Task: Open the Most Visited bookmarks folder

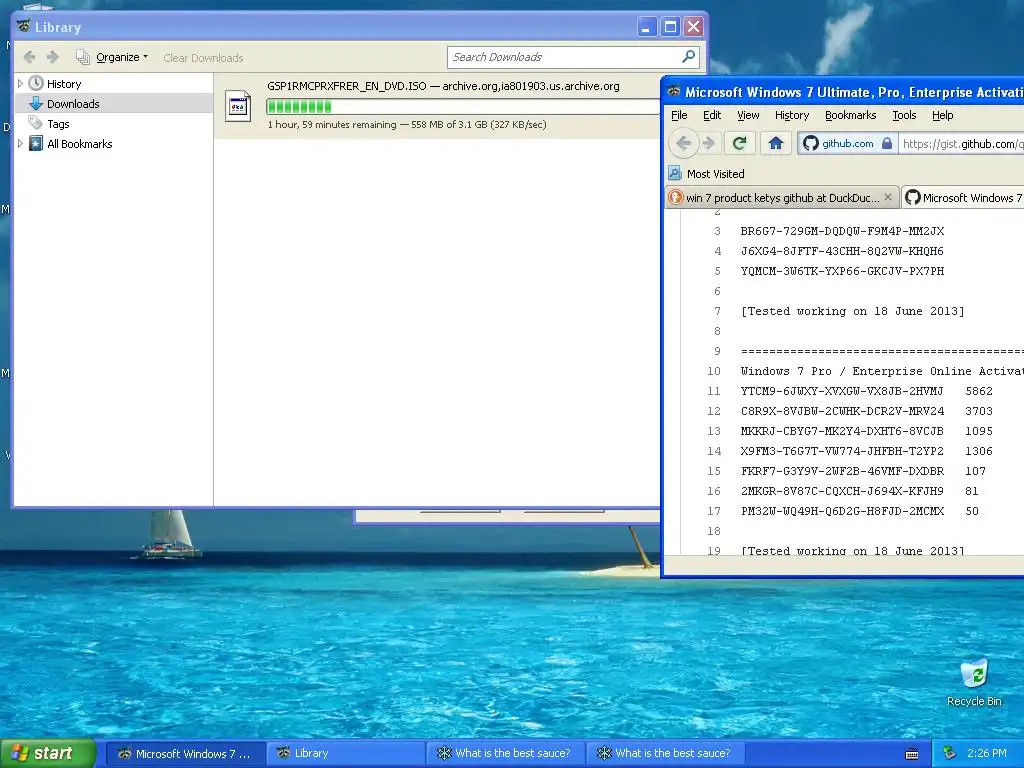Action: click(x=707, y=174)
